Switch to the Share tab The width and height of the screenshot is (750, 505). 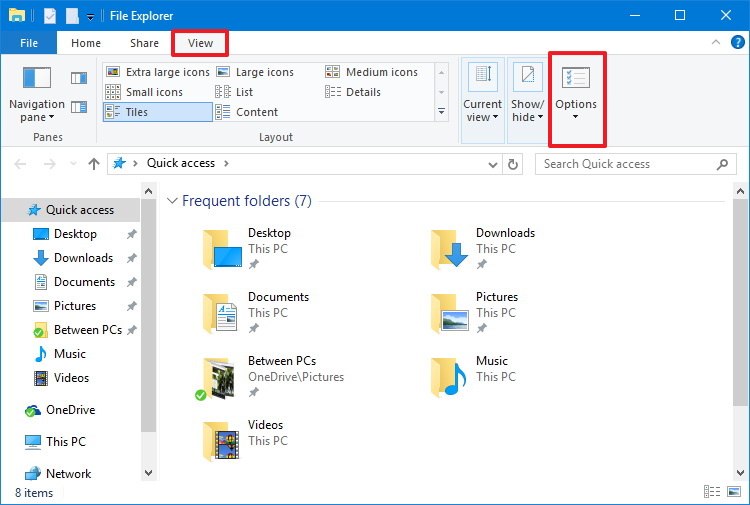144,43
